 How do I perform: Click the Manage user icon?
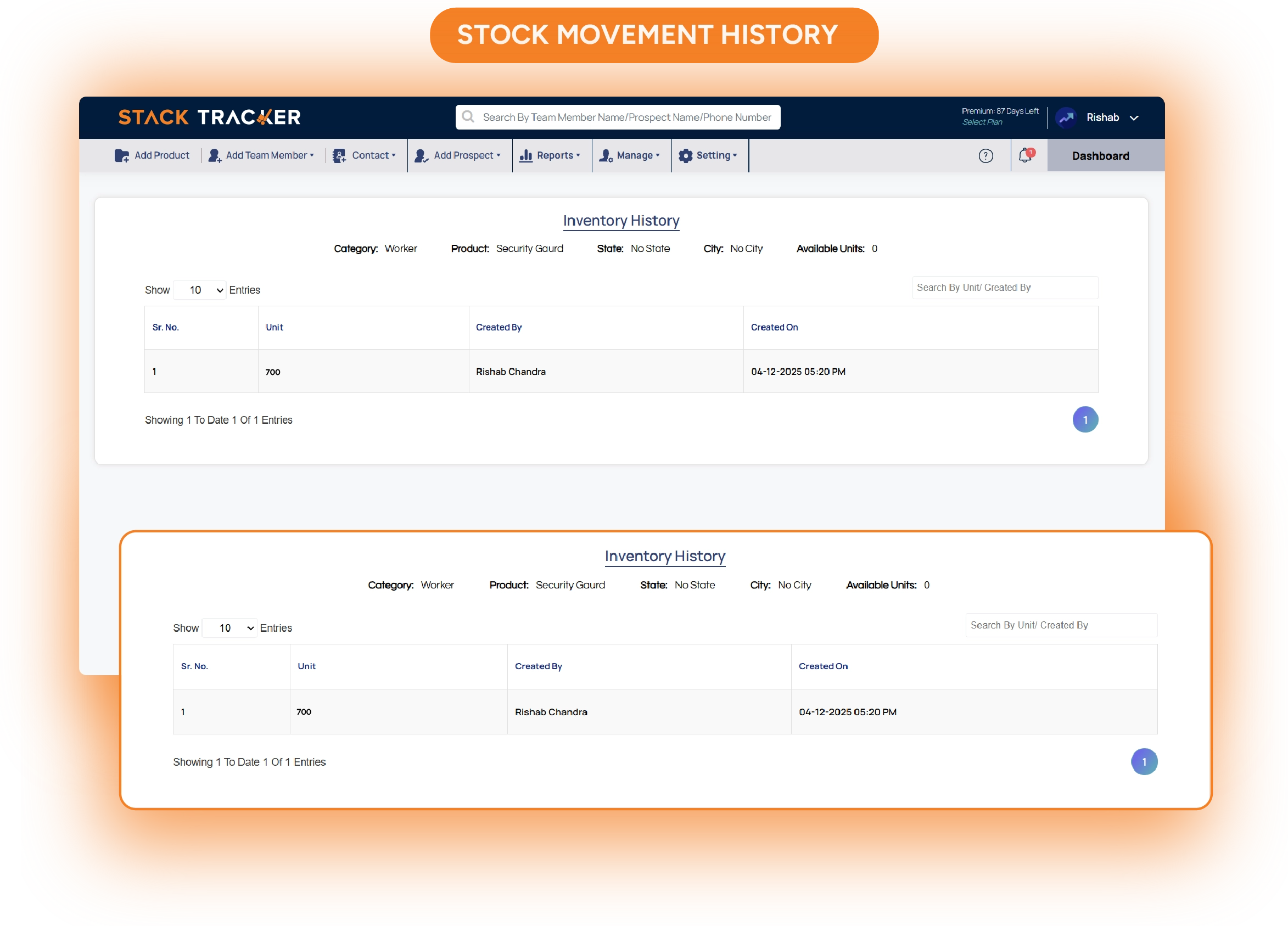(x=606, y=155)
